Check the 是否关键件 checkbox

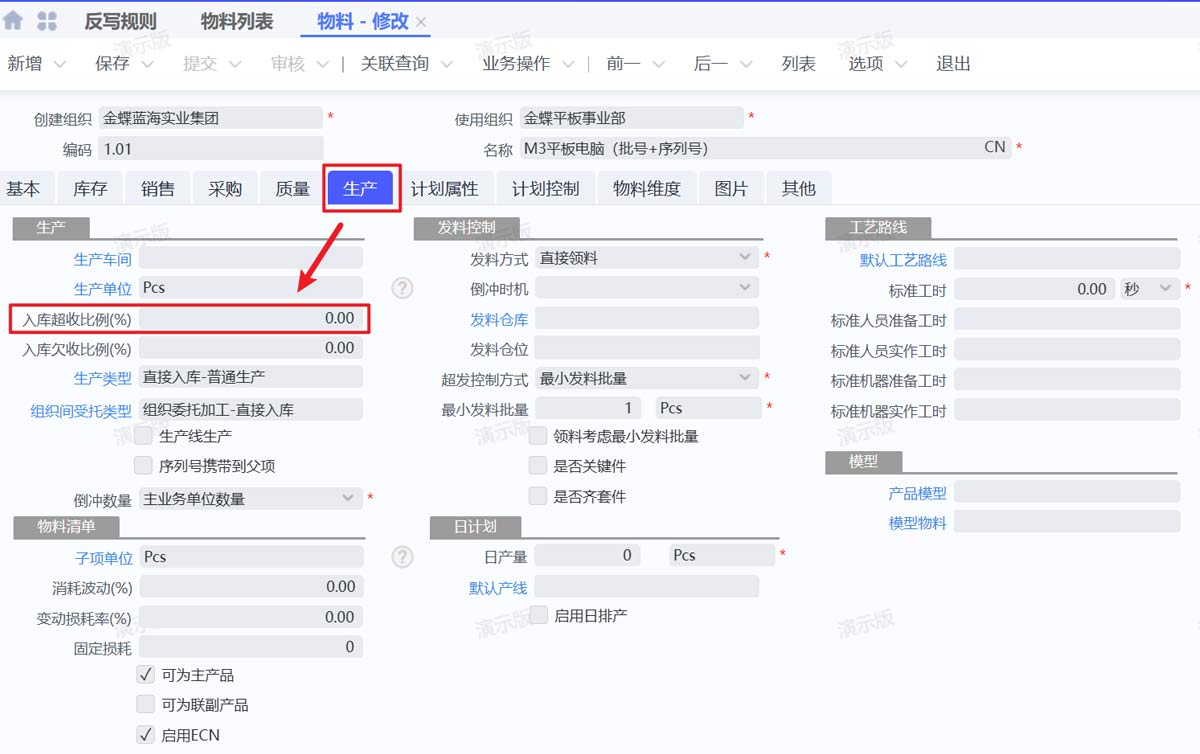tap(537, 465)
